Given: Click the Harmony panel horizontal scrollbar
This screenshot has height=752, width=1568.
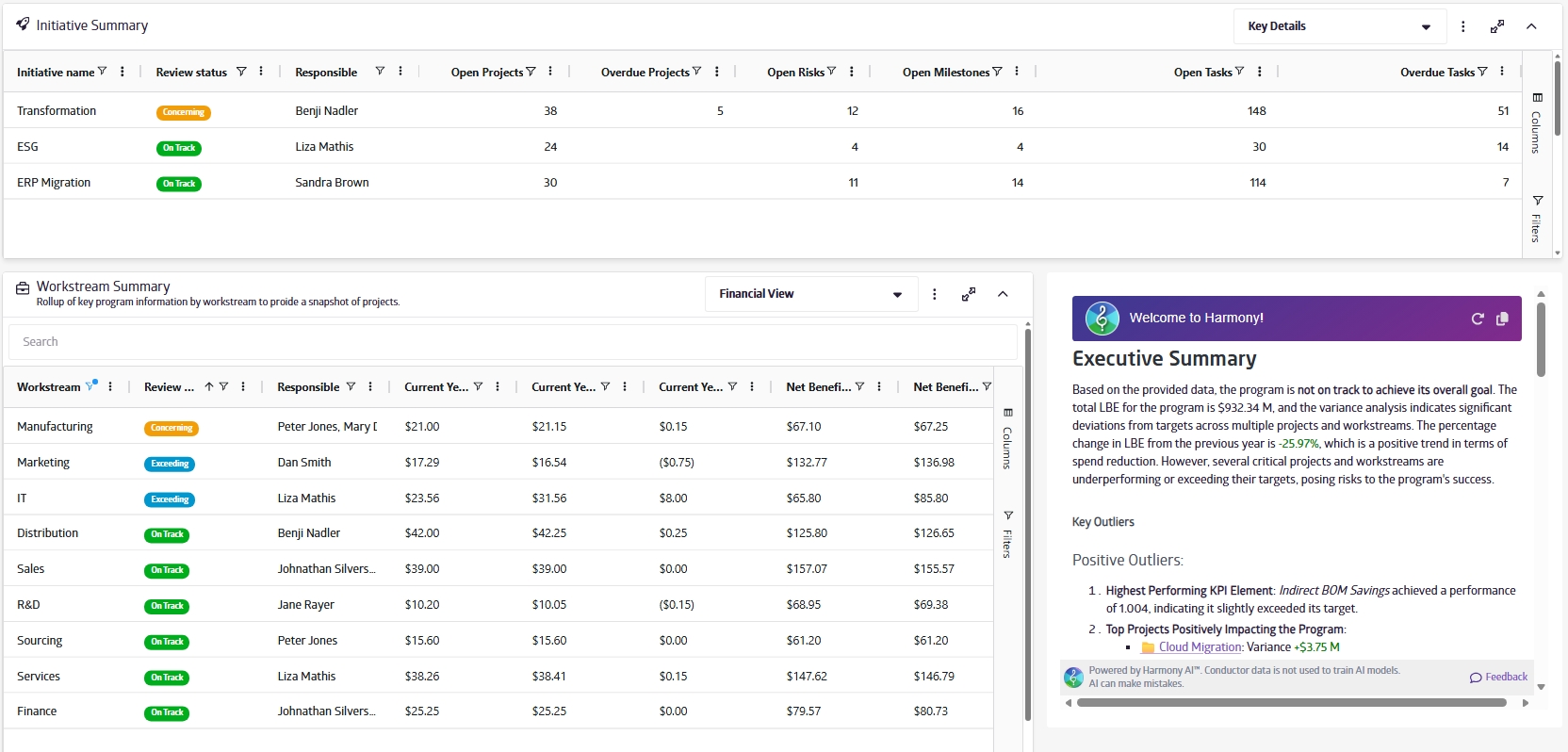Looking at the screenshot, I should [1291, 702].
